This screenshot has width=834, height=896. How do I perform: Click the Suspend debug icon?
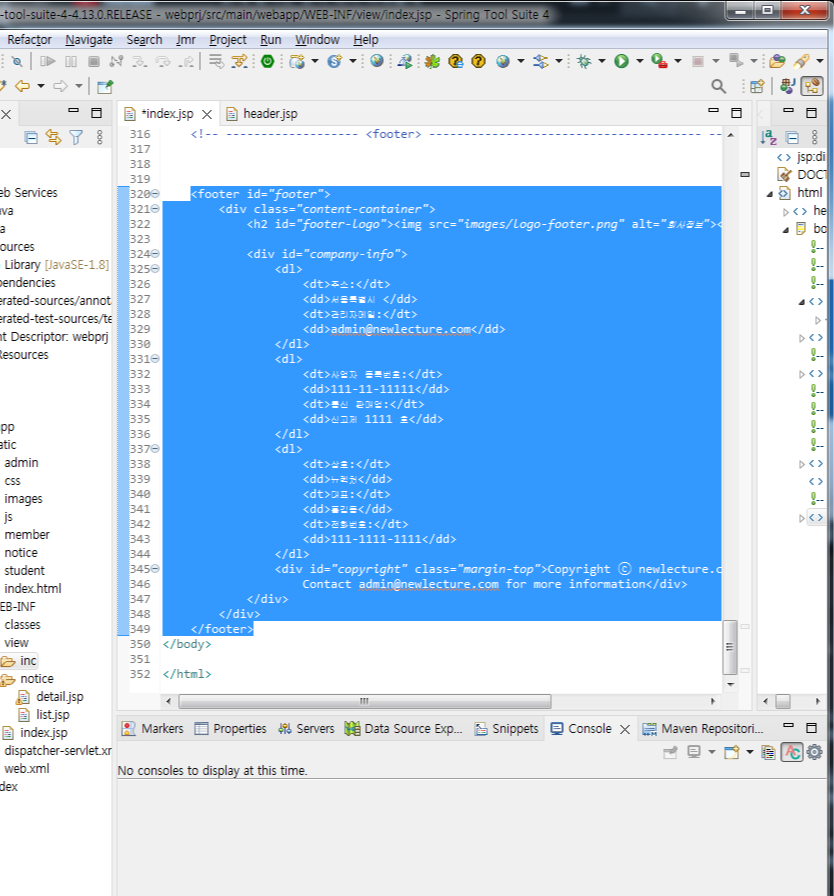(x=71, y=61)
